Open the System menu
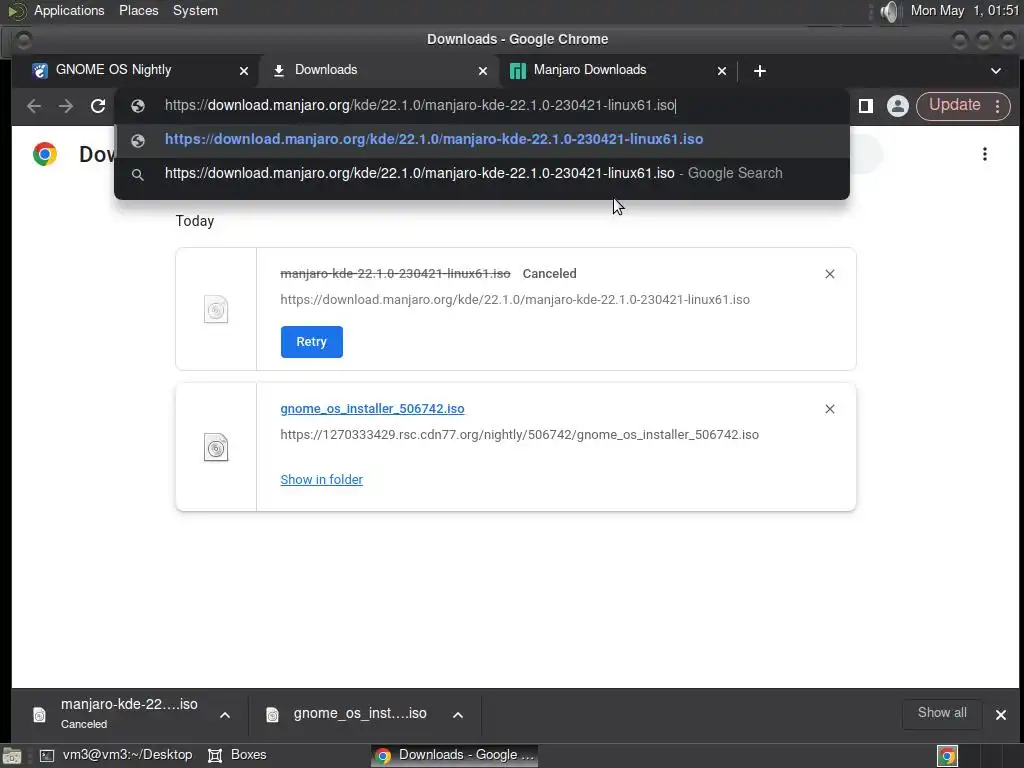This screenshot has height=768, width=1024. (195, 10)
